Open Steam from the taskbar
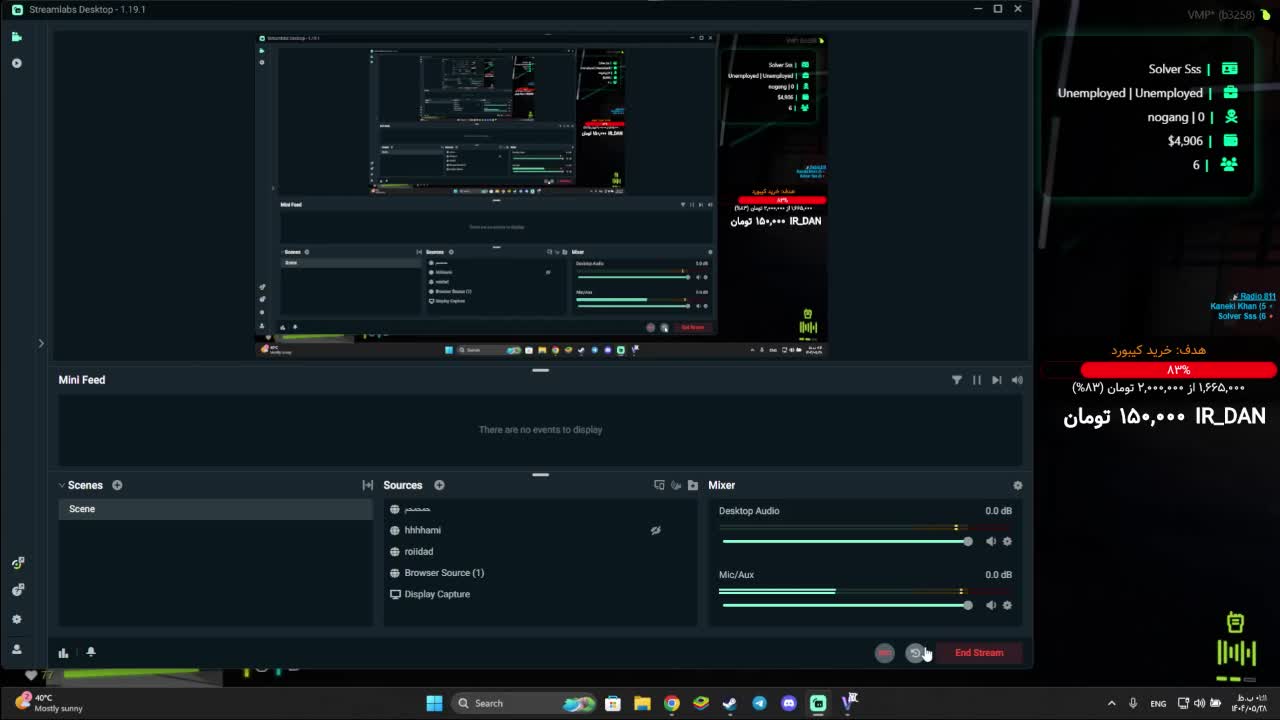This screenshot has height=720, width=1280. point(730,703)
